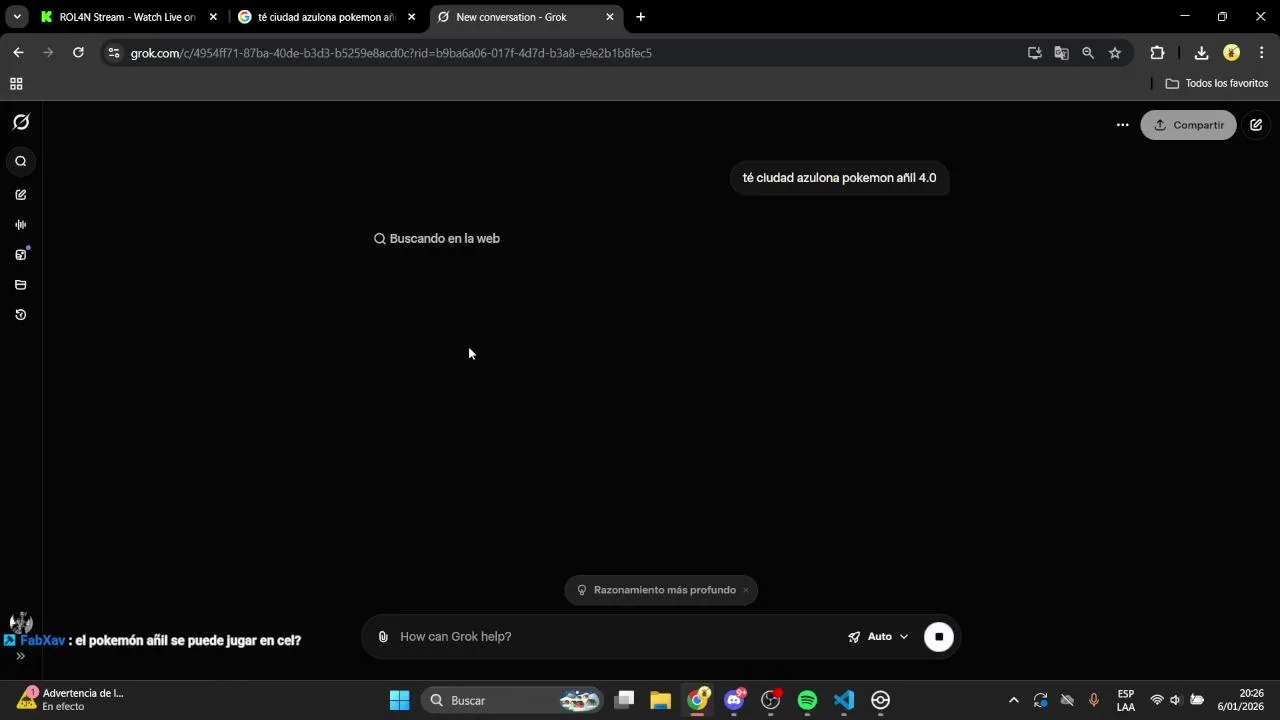Open Spotify from taskbar
This screenshot has width=1280, height=720.
pyautogui.click(x=807, y=700)
